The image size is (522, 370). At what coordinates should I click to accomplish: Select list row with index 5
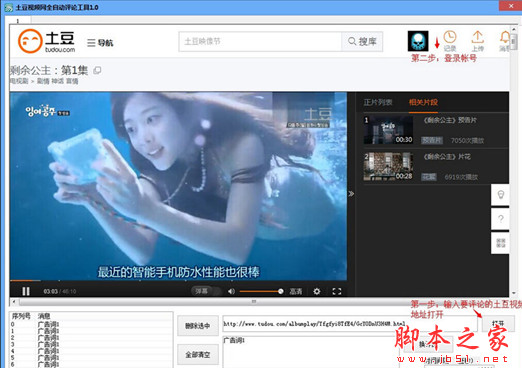pyautogui.click(x=91, y=358)
